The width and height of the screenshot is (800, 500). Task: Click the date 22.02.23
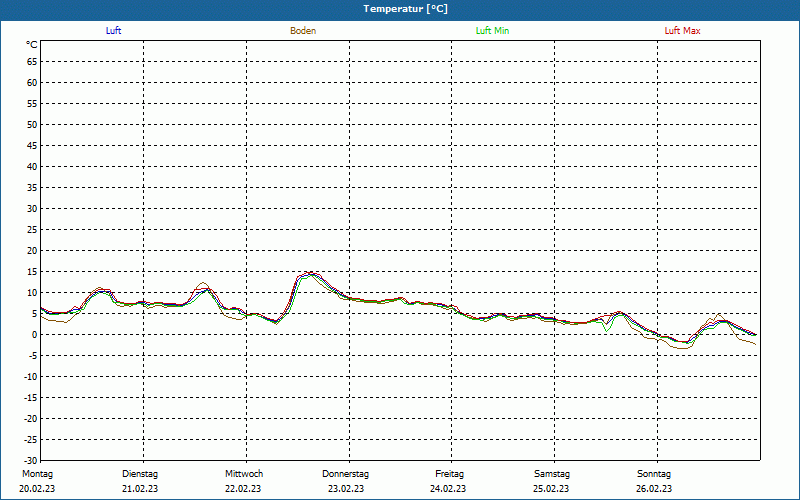(x=243, y=489)
